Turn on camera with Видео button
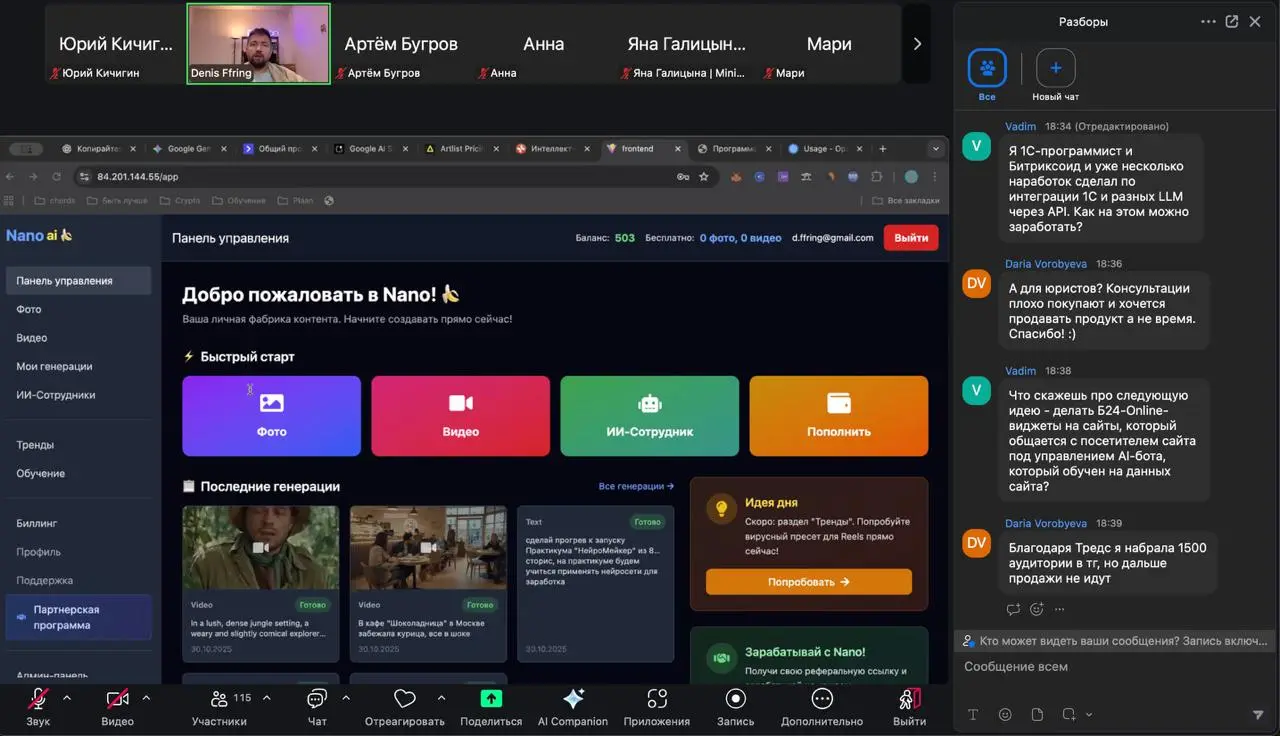 117,706
